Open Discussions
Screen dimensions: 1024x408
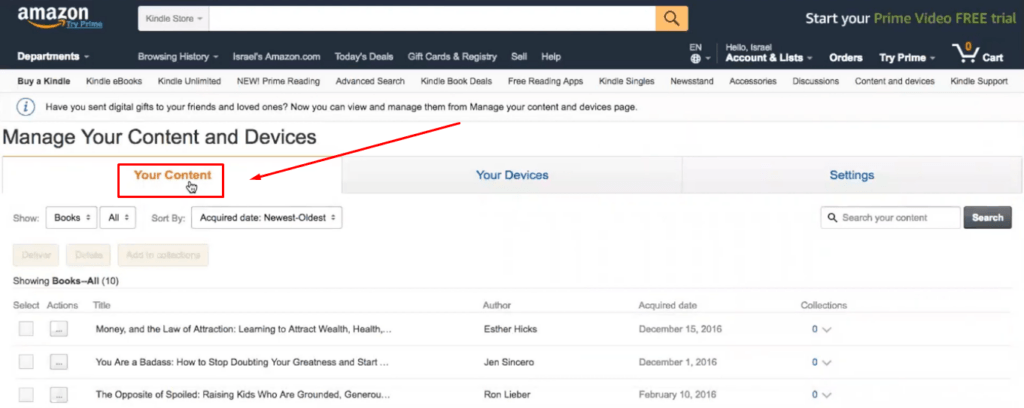tap(816, 82)
